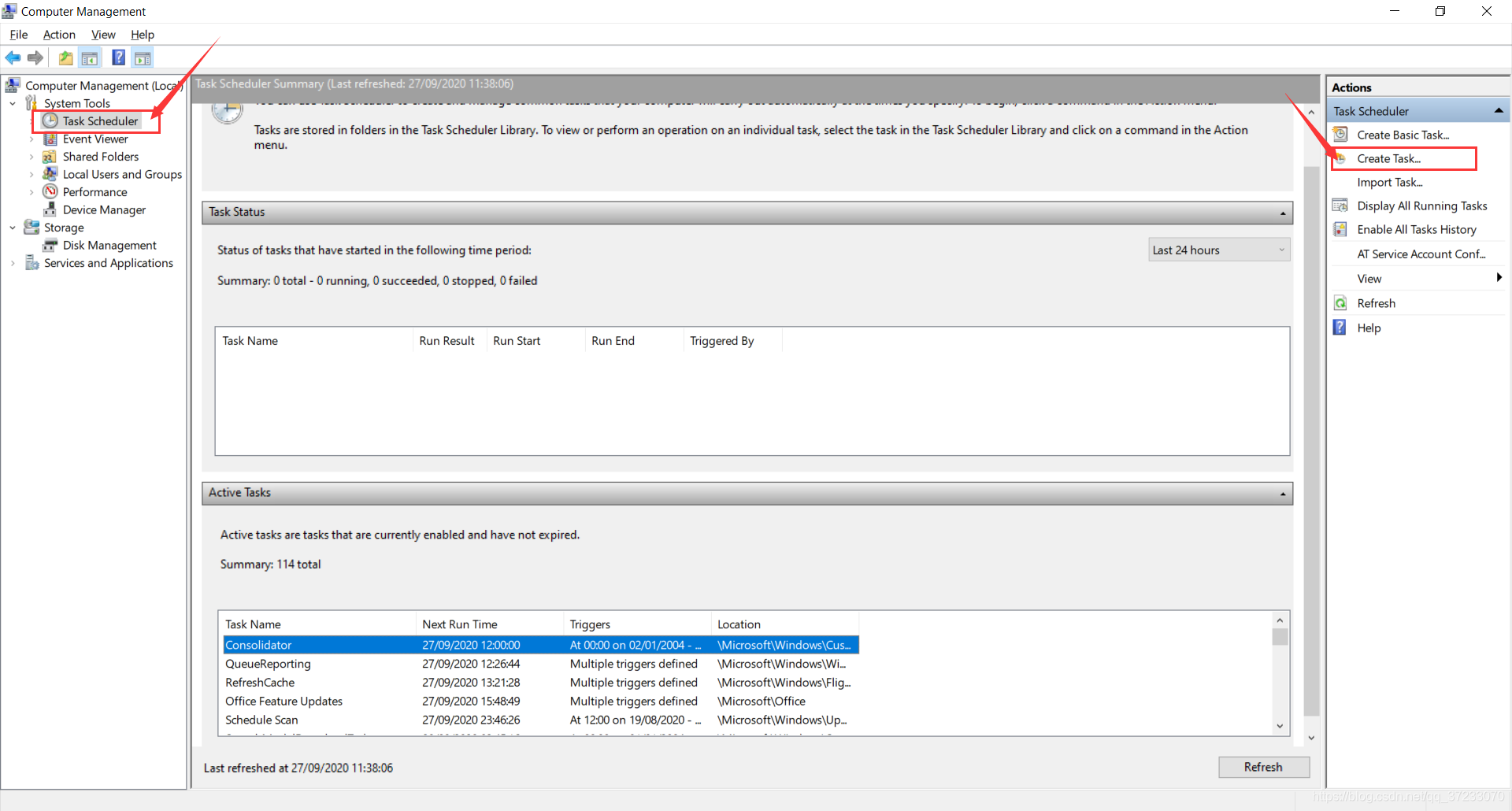Open the Action menu
1512x811 pixels.
coord(59,35)
